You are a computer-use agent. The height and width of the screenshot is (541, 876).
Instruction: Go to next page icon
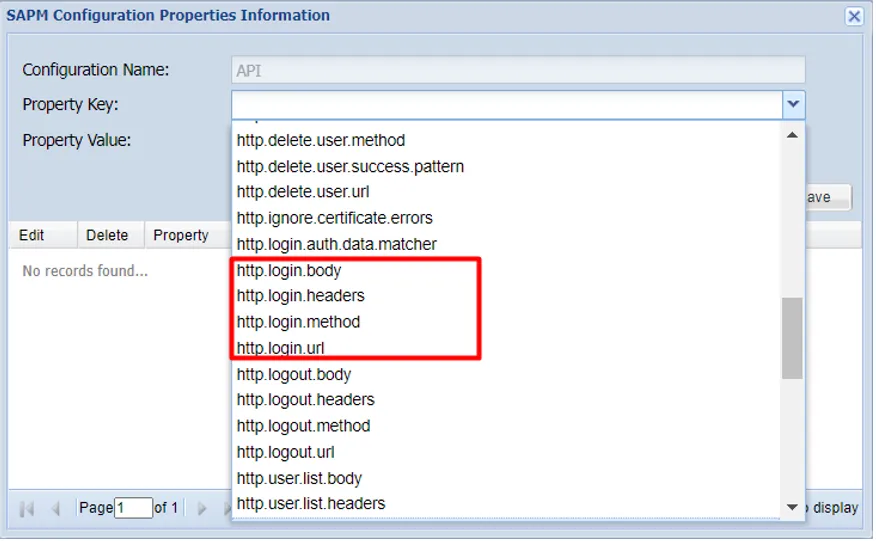coord(202,508)
